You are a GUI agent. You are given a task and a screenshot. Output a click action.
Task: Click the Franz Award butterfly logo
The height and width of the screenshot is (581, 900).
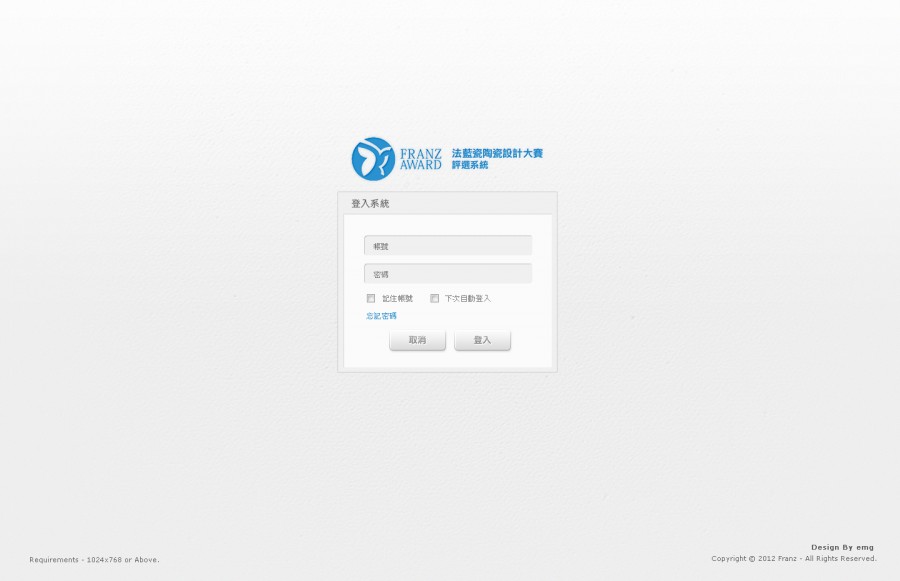374,157
